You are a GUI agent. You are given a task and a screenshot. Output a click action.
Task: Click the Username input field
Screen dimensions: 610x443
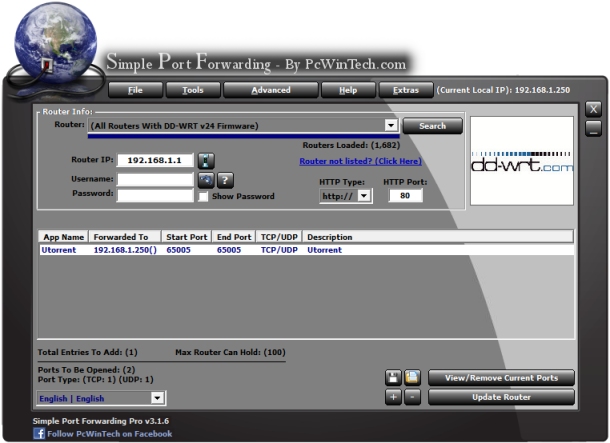[155, 180]
